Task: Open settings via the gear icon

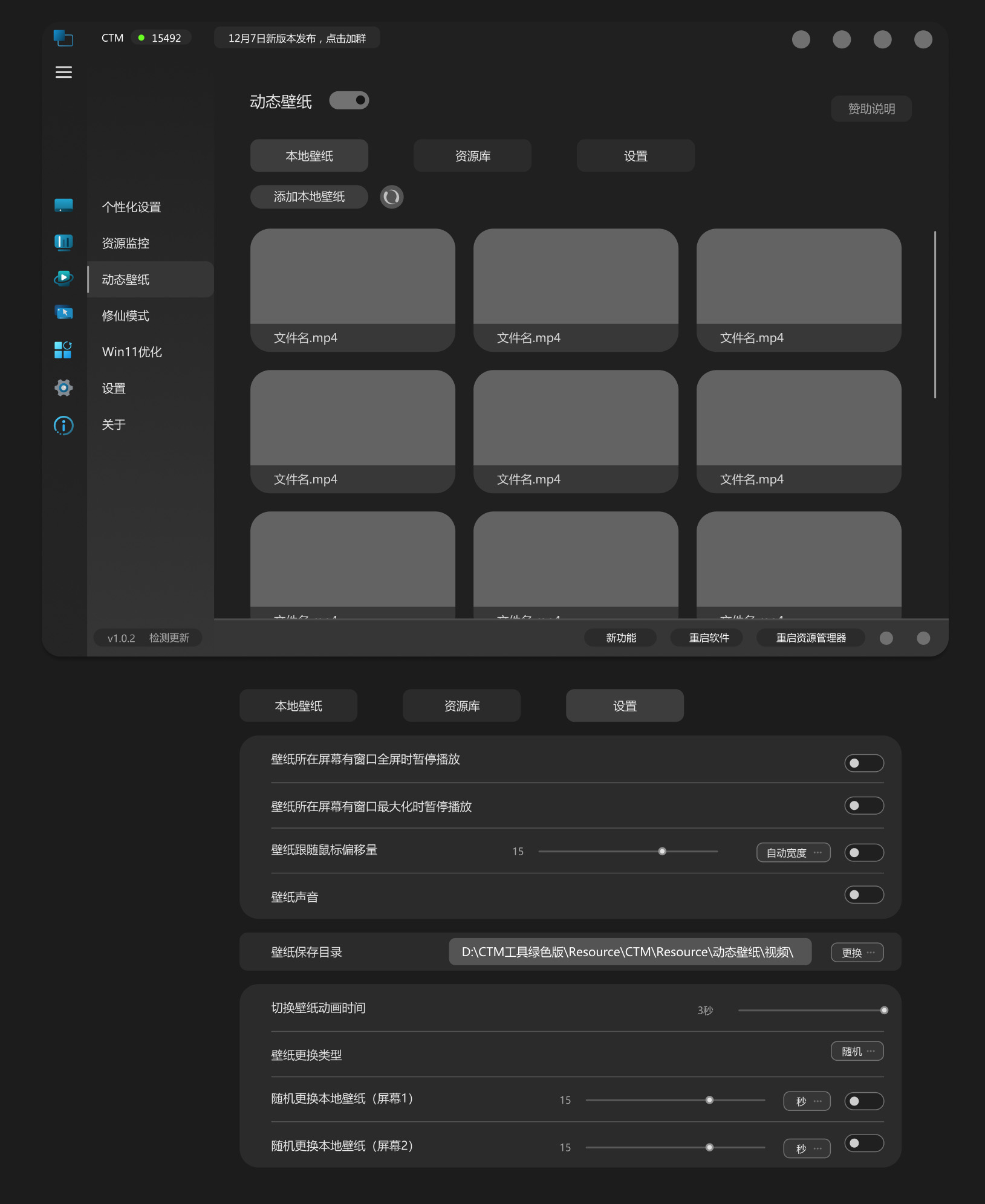Action: click(x=63, y=387)
